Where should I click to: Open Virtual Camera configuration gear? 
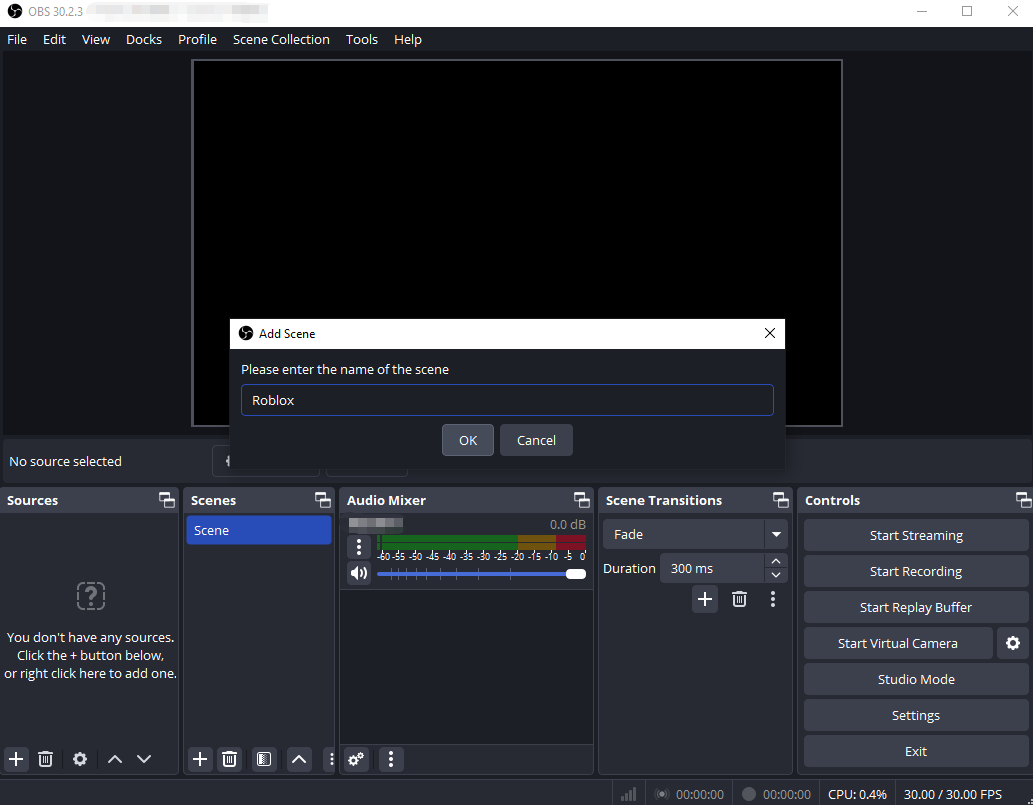point(1012,643)
